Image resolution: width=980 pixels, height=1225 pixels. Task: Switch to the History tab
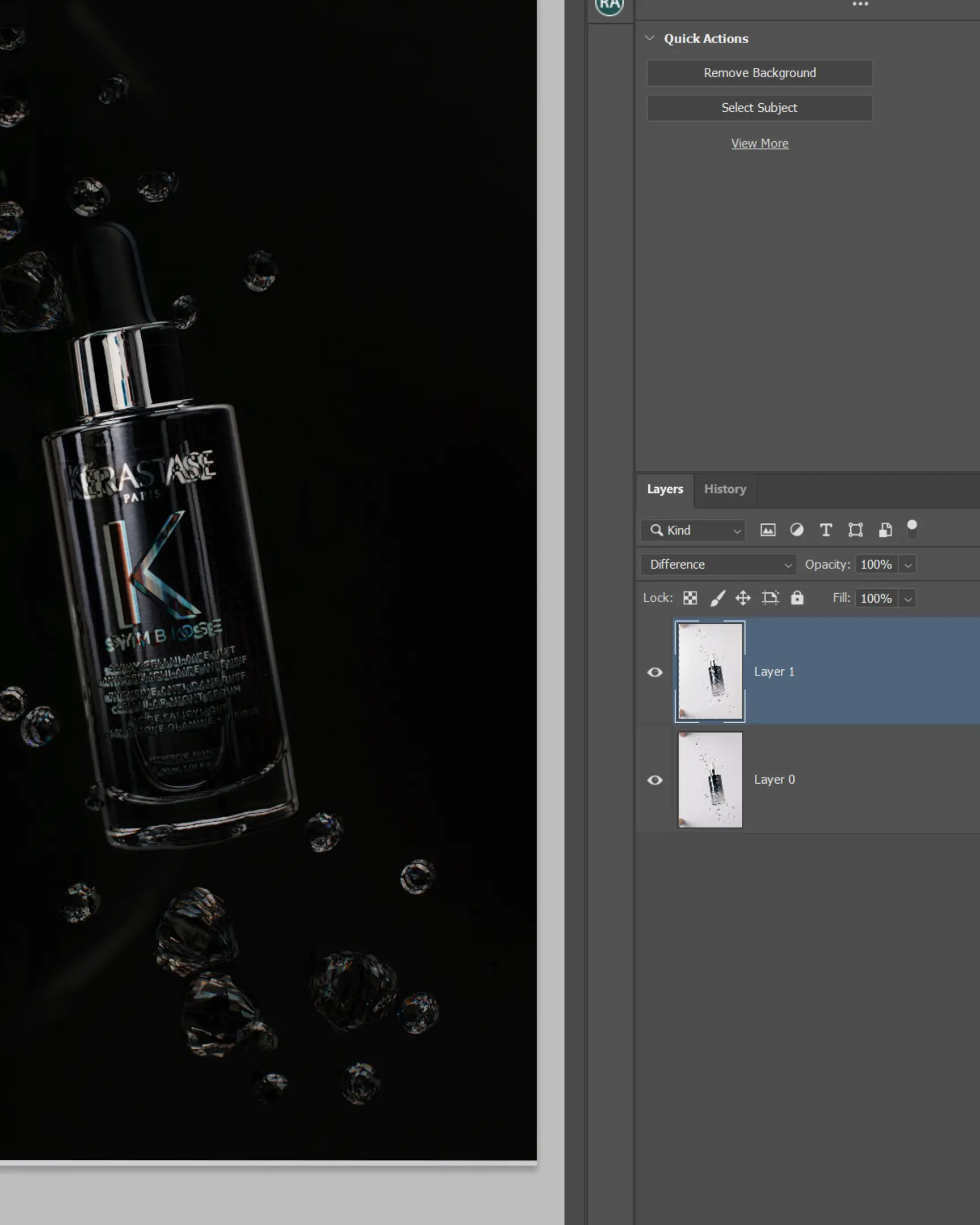(725, 489)
